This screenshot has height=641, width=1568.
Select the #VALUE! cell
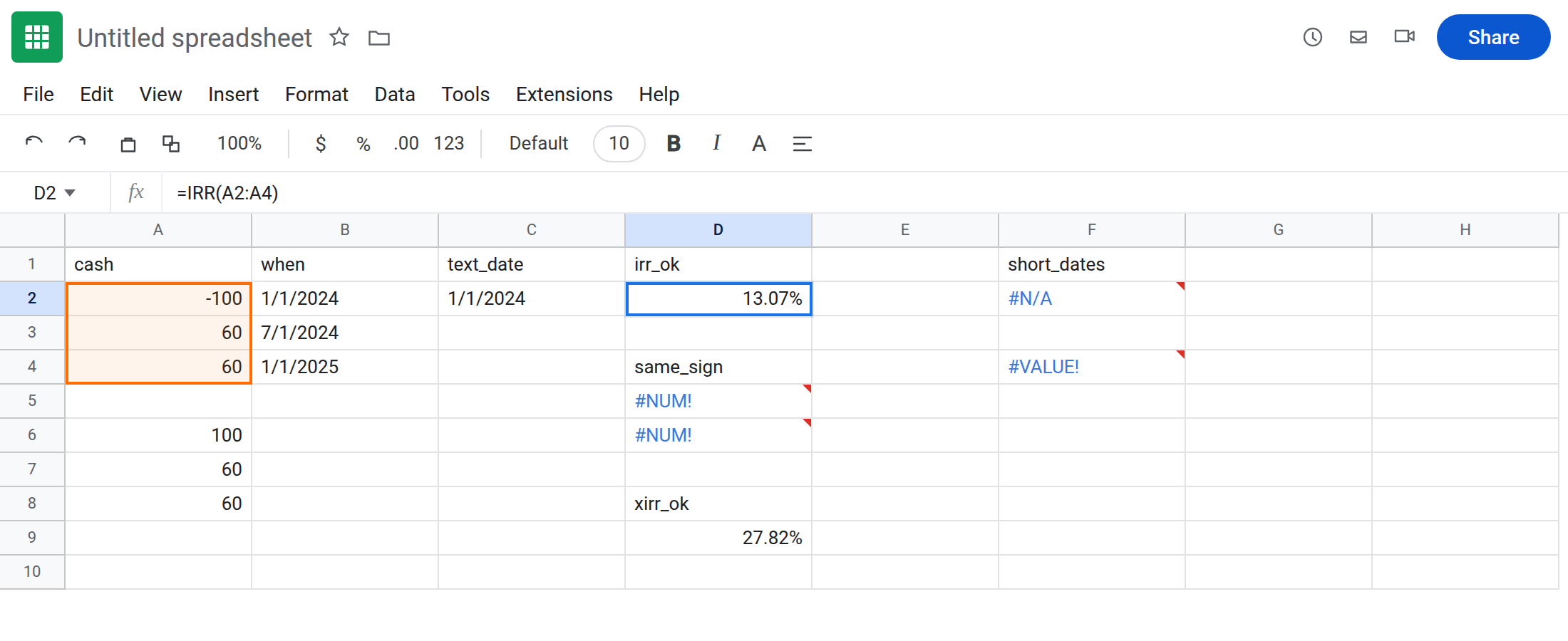tap(1092, 367)
